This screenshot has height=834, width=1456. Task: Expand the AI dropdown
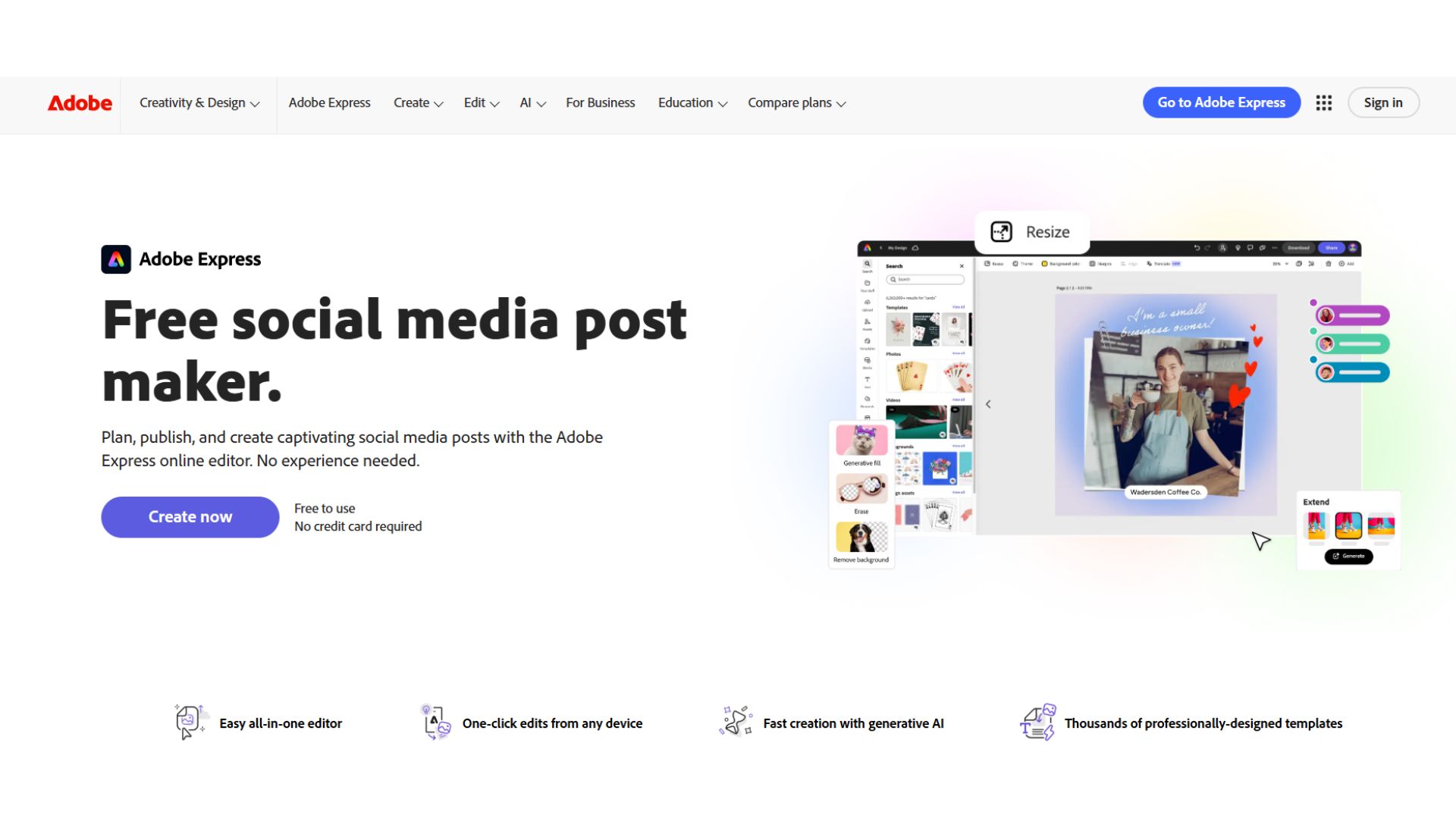(x=532, y=102)
